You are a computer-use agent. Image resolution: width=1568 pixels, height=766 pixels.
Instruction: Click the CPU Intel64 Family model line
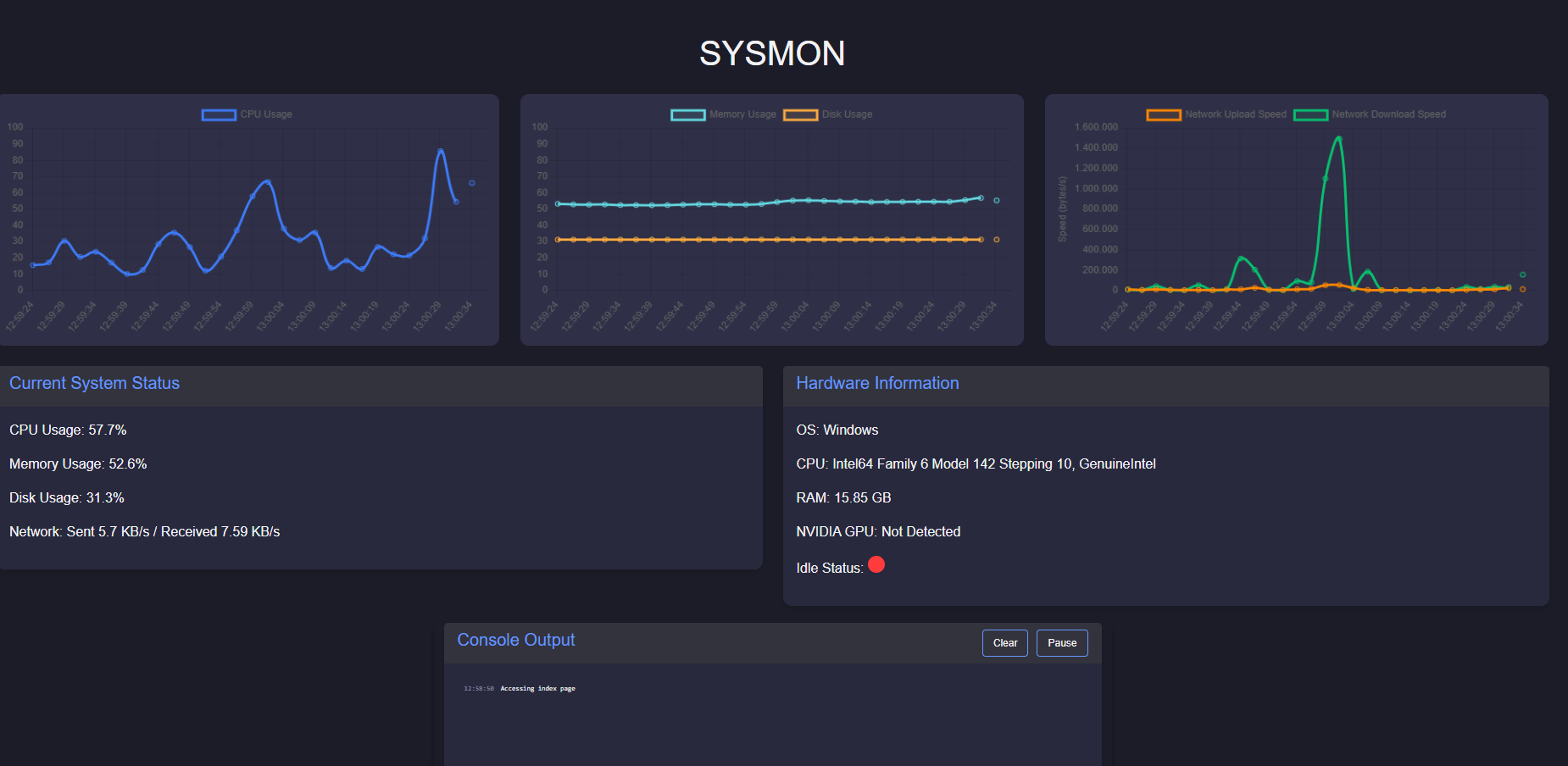tap(976, 463)
